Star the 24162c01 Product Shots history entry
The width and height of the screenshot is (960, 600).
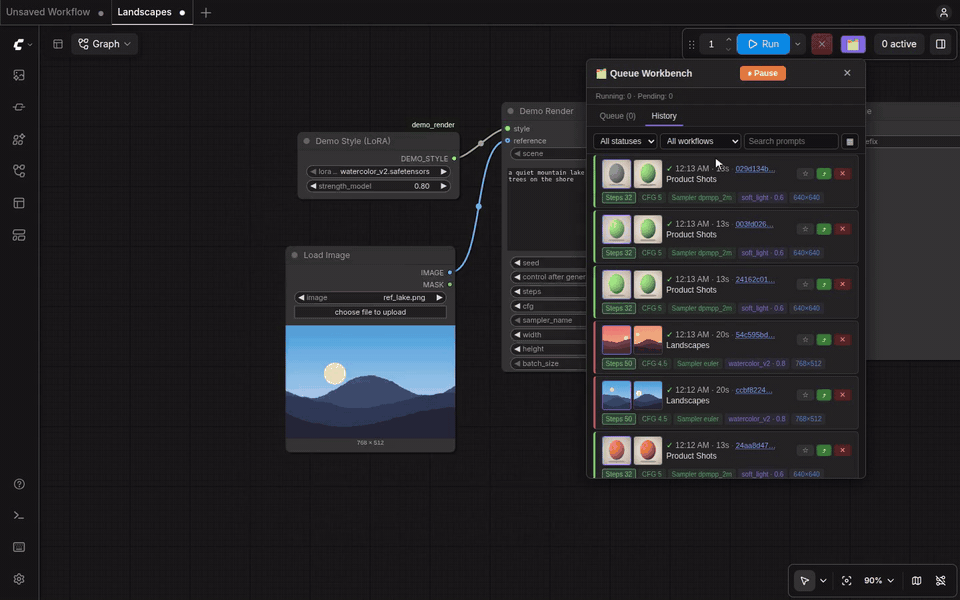(805, 284)
